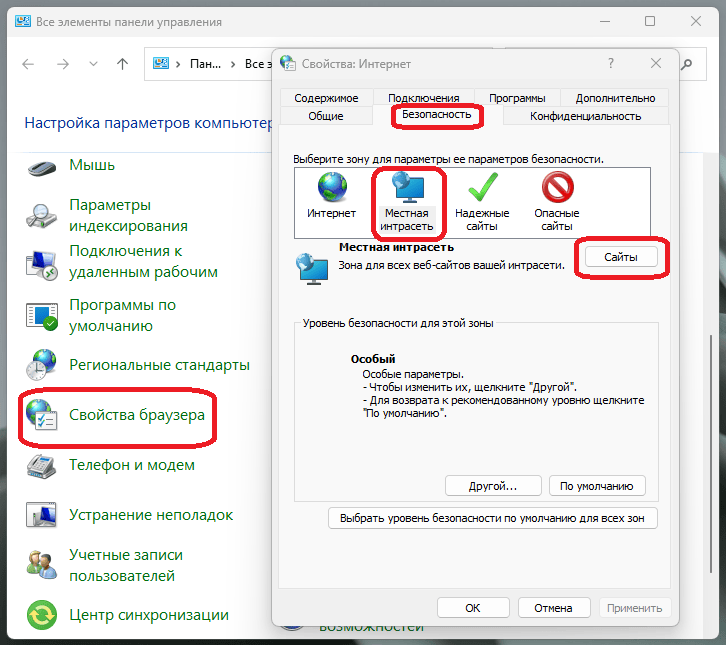Select the Trusted sites green checkmark zone

pos(482,188)
